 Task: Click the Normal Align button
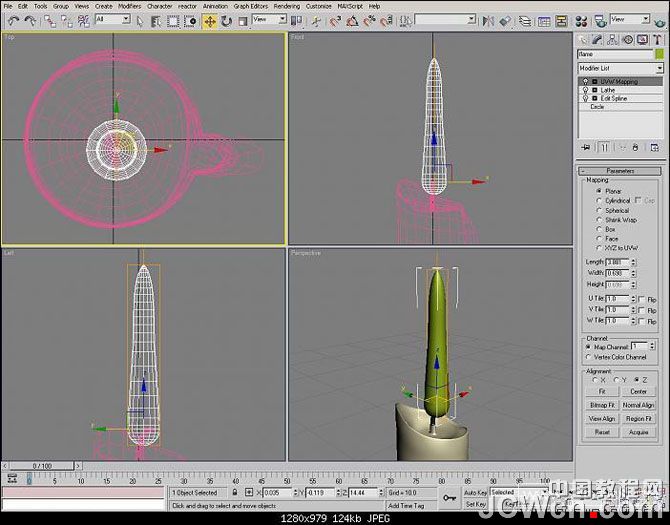pos(638,405)
